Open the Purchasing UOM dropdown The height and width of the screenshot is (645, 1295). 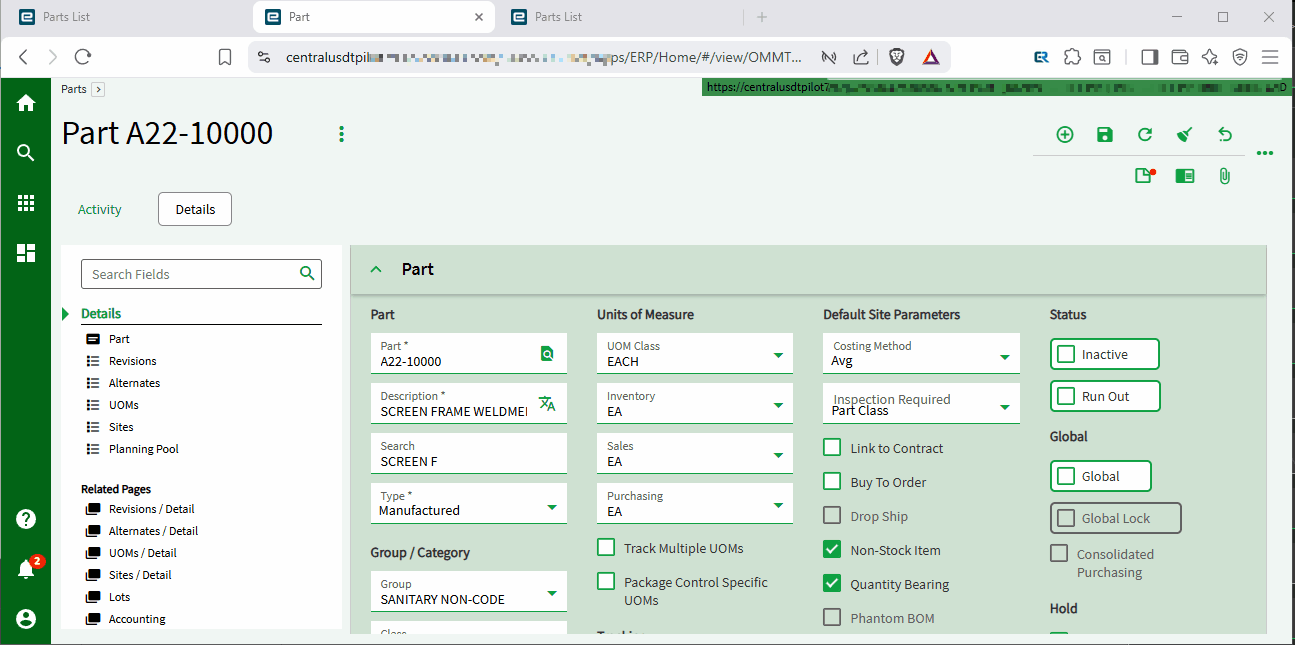tap(695, 503)
